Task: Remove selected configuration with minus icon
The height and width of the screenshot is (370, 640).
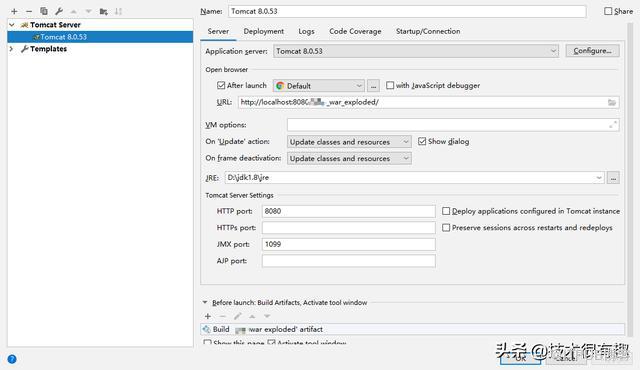Action: pyautogui.click(x=29, y=11)
